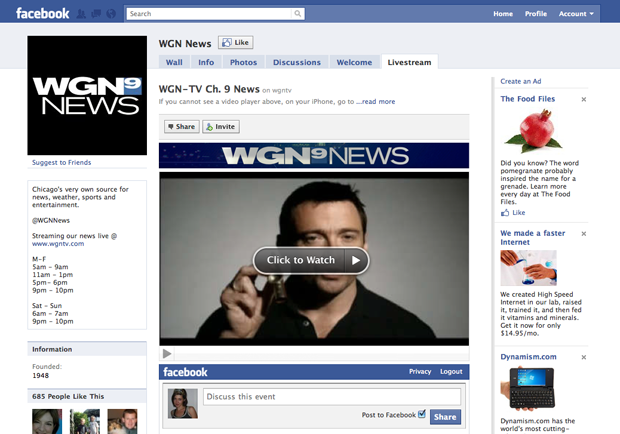This screenshot has height=434, width=620.
Task: Click the blue Share button in comment box
Action: point(445,417)
